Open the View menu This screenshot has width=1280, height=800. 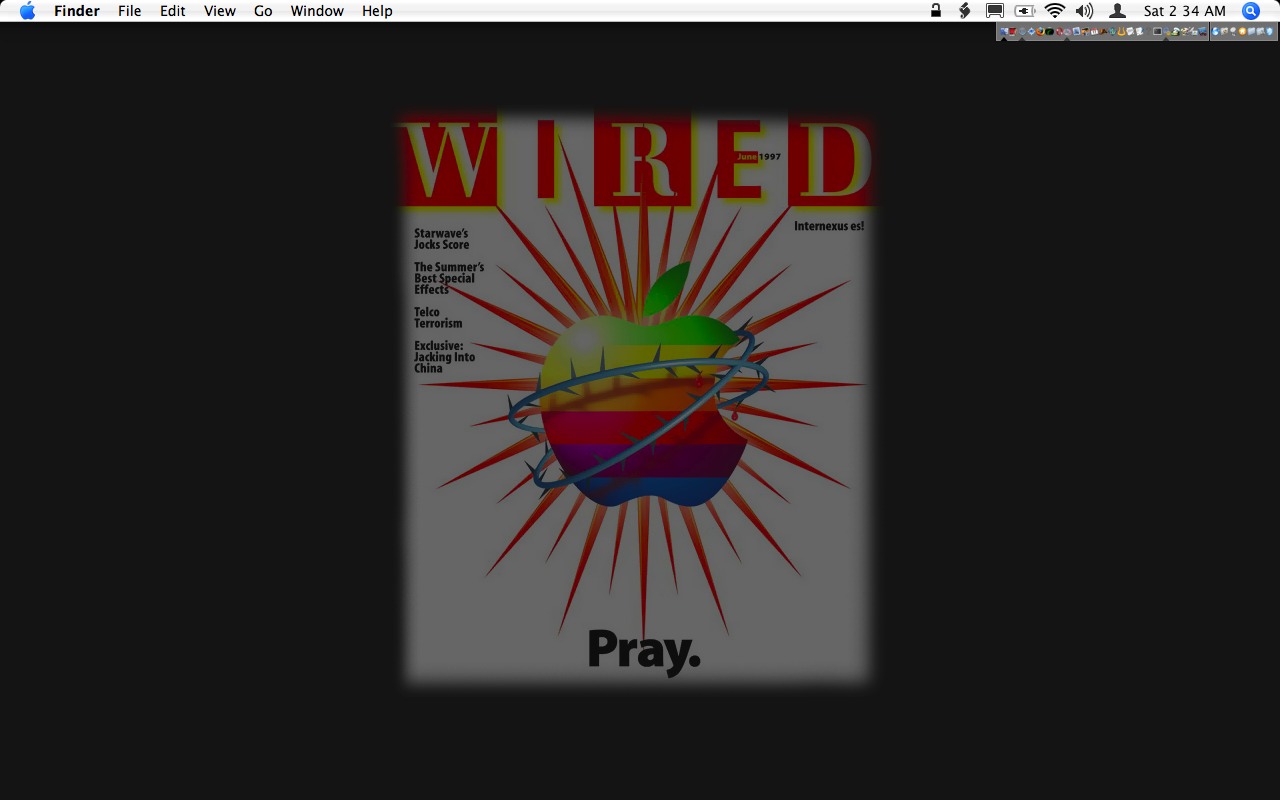point(220,11)
